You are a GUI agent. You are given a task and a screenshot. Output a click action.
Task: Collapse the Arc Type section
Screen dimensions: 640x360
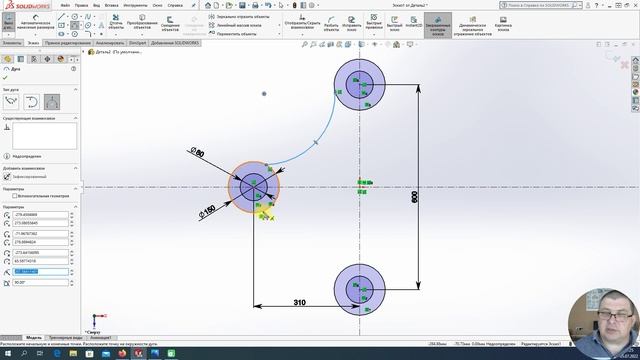pyautogui.click(x=76, y=89)
